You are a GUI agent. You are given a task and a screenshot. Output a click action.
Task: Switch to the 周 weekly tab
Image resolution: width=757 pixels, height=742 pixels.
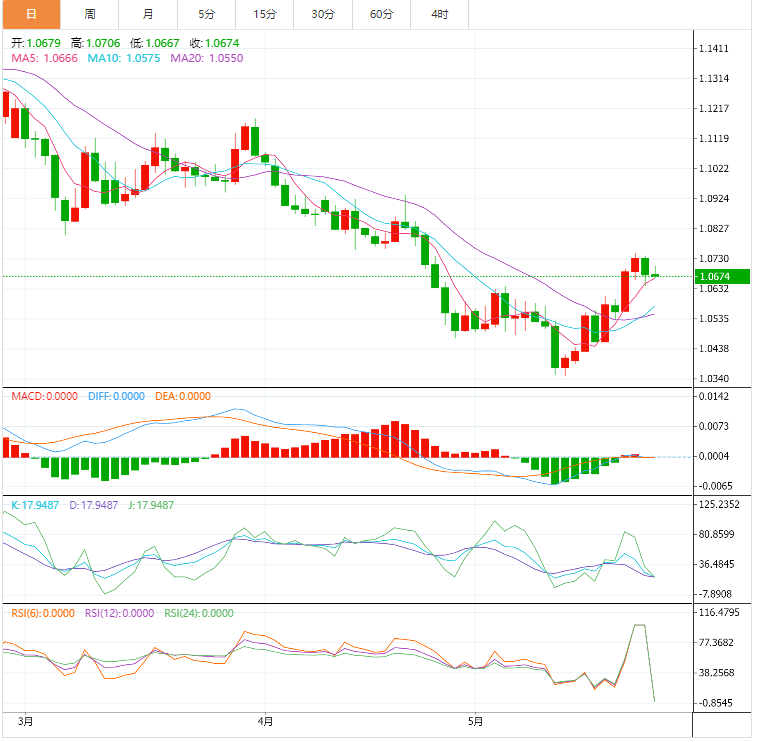click(x=90, y=14)
